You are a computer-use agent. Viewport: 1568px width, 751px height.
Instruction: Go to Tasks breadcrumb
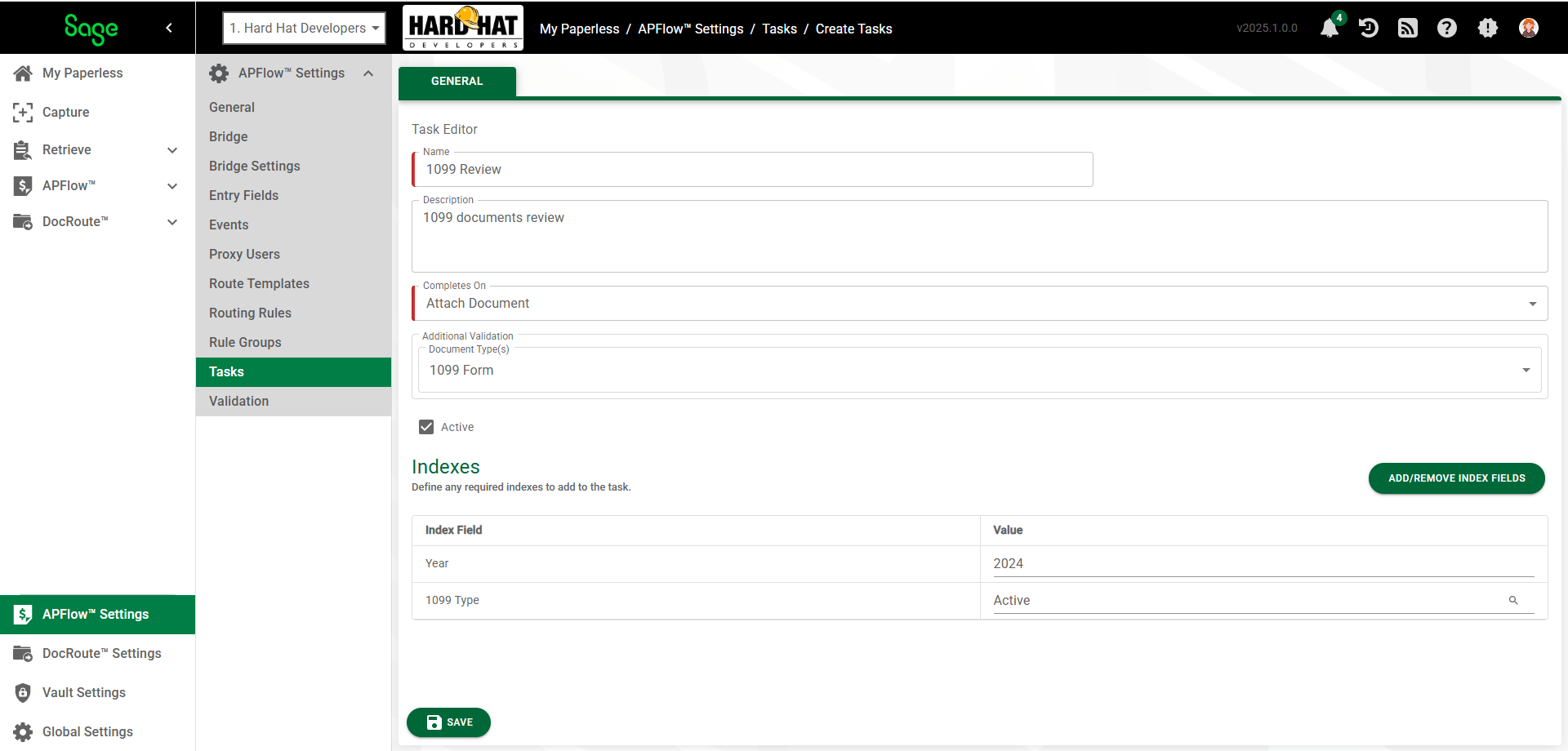coord(780,29)
